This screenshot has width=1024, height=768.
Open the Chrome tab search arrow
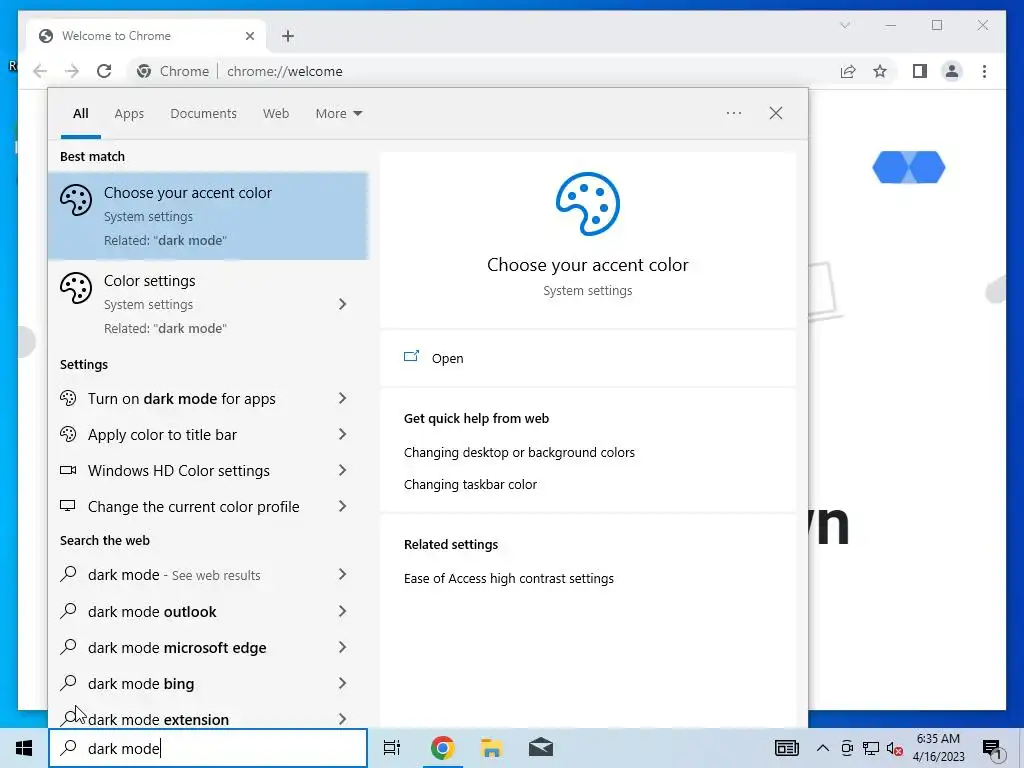pos(844,25)
